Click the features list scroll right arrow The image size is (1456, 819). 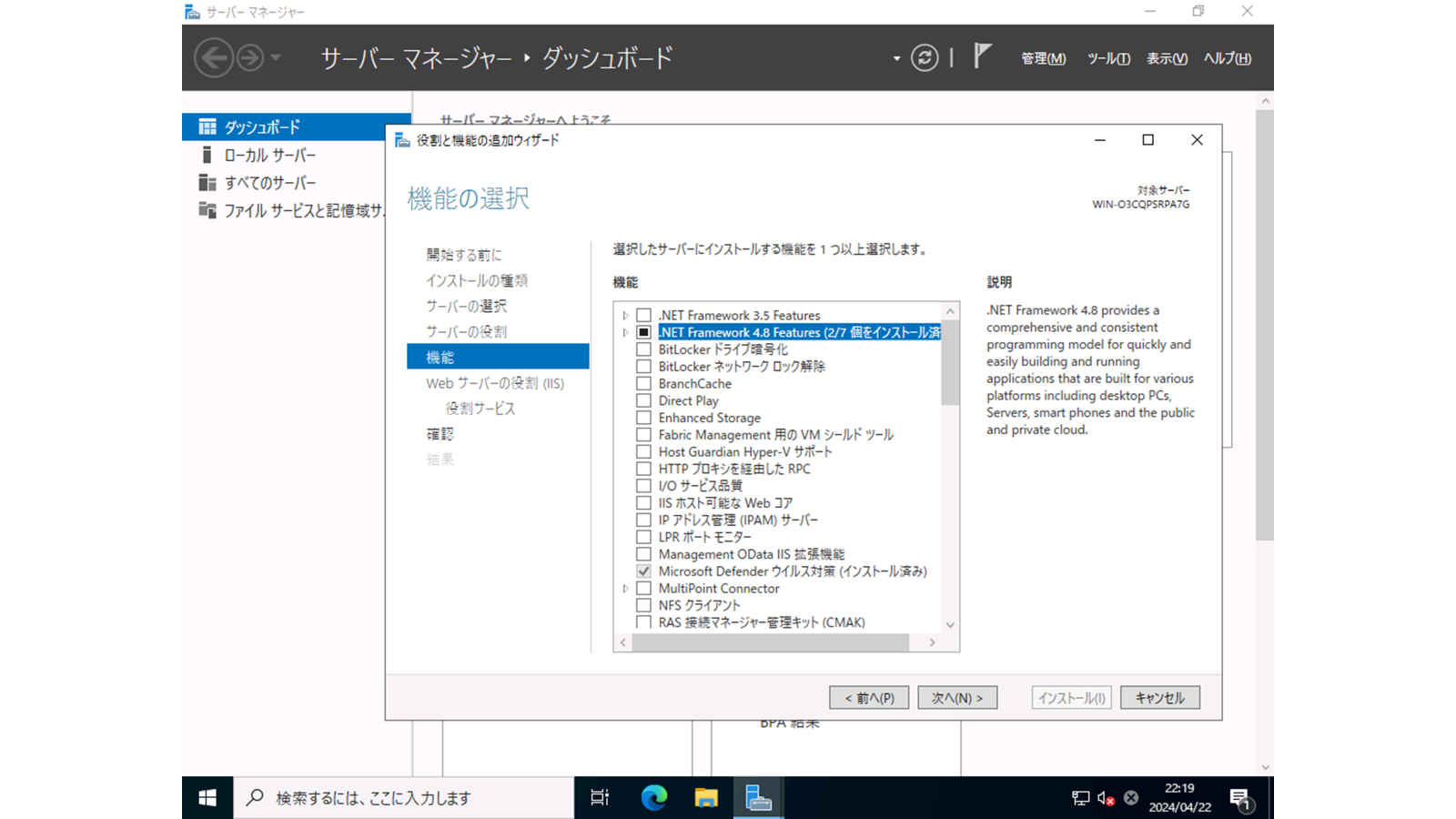[932, 642]
